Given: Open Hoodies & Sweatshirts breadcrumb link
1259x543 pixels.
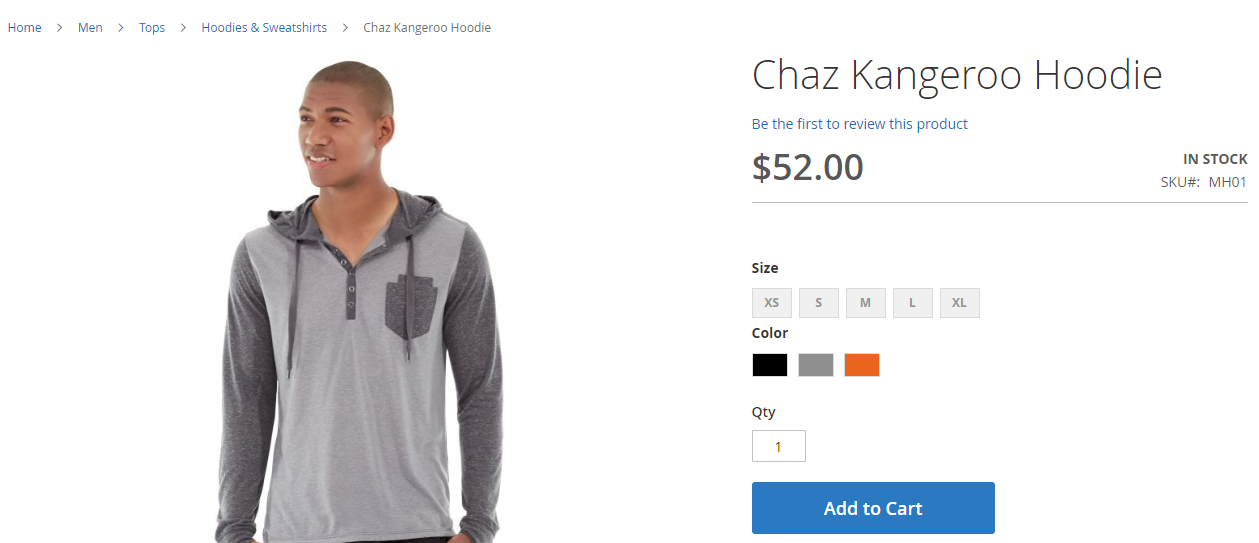Looking at the screenshot, I should (264, 27).
